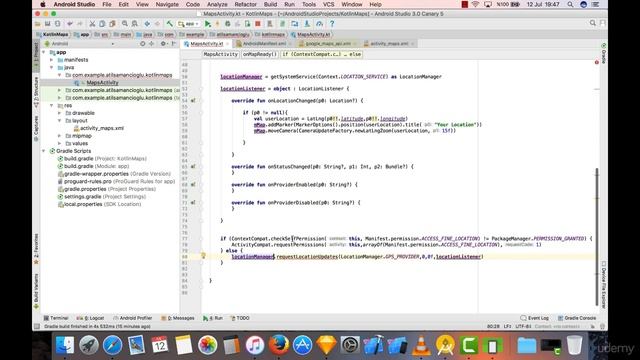640x360 pixels.
Task: Collapse the app module tree node
Action: point(44,52)
